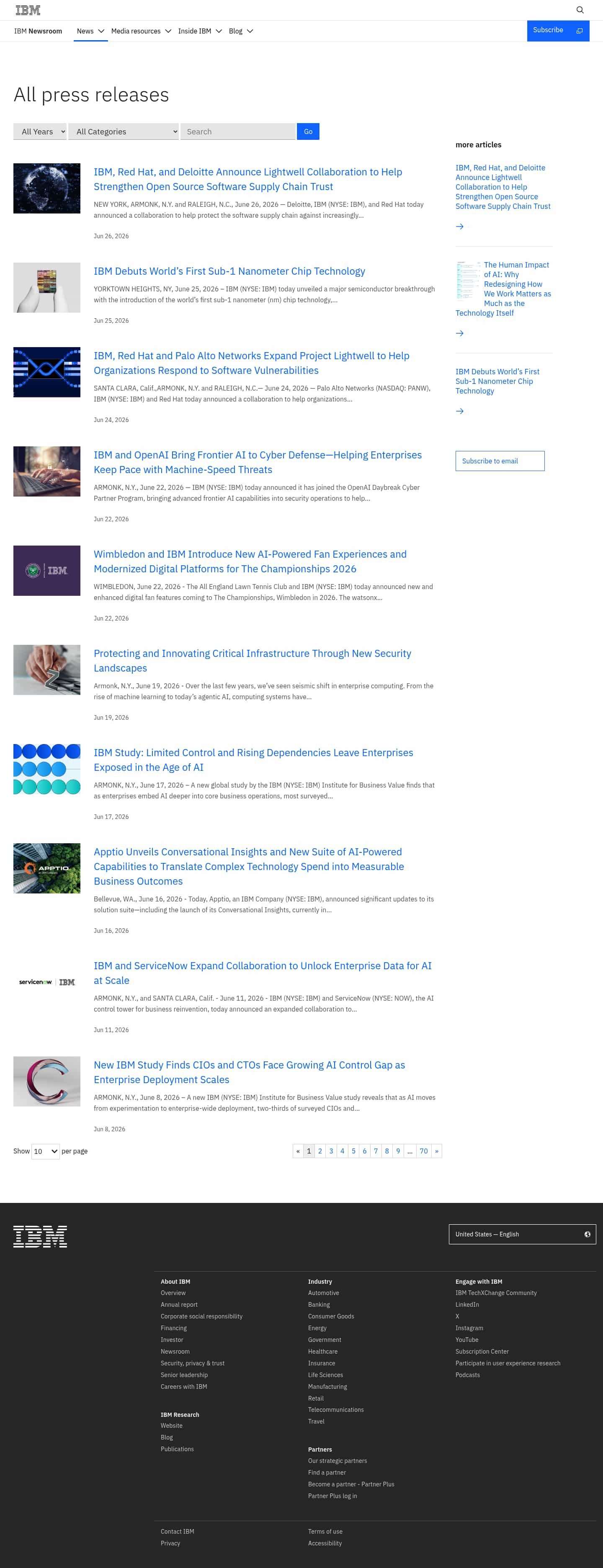Go to next page with » arrow
603x1568 pixels.
[x=436, y=1151]
